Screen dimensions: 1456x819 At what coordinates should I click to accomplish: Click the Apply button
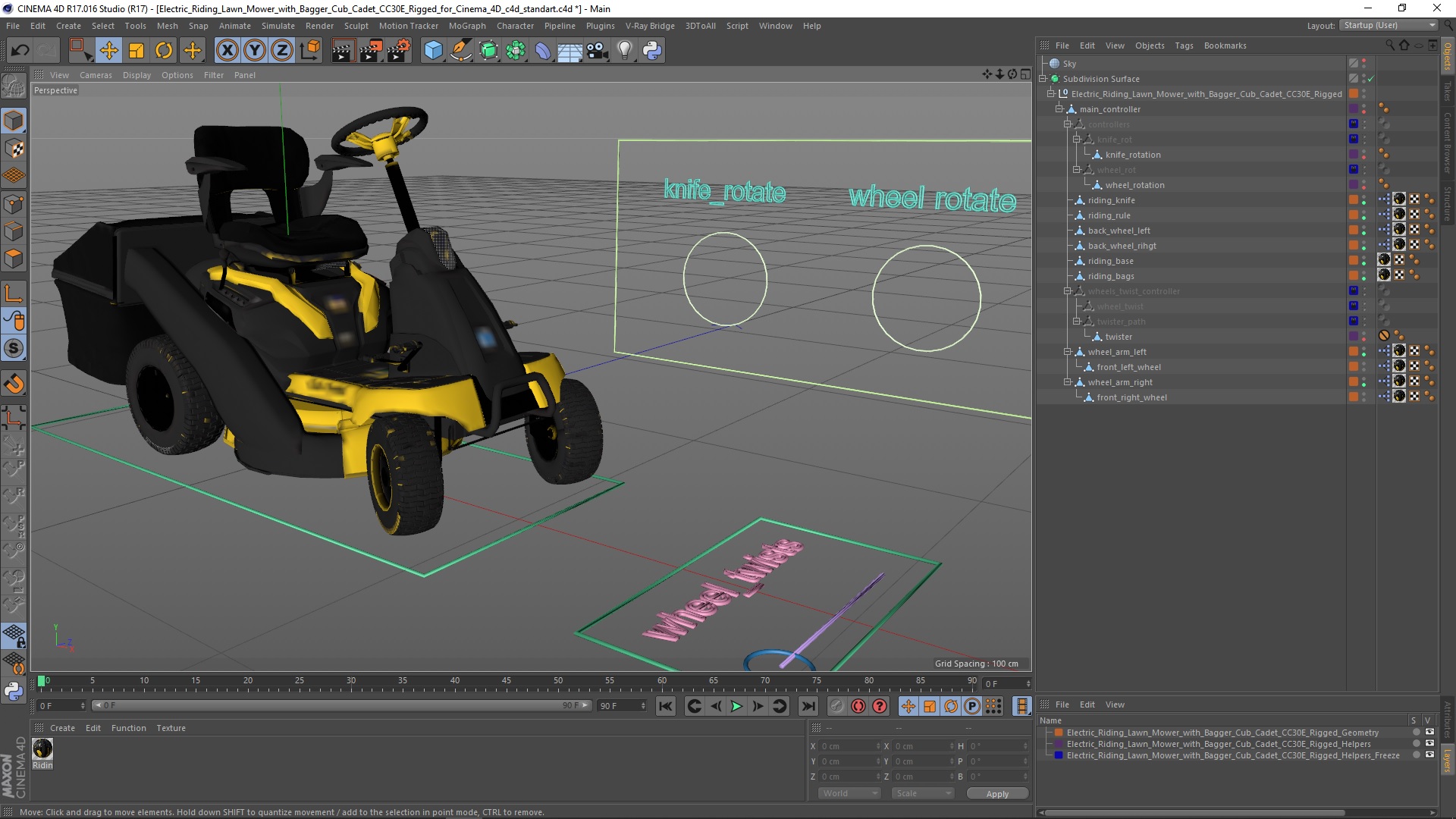pos(997,794)
